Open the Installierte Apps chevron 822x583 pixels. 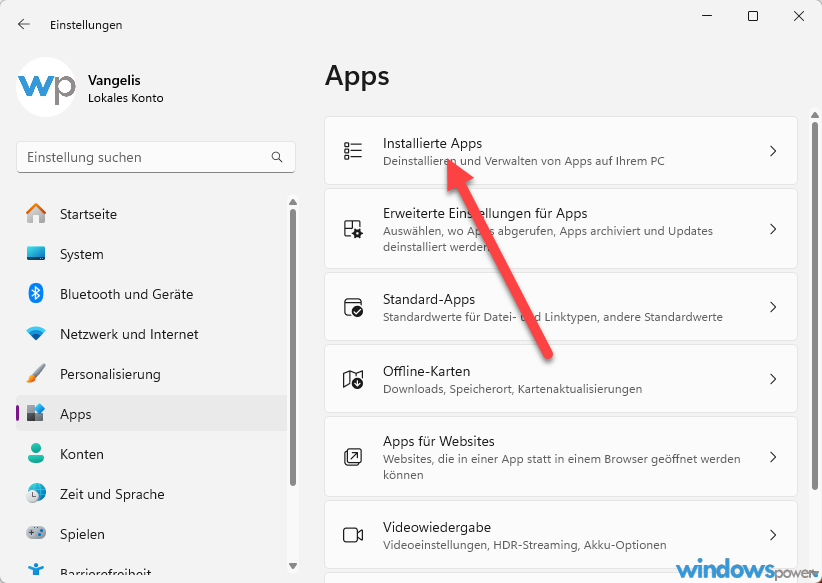773,151
